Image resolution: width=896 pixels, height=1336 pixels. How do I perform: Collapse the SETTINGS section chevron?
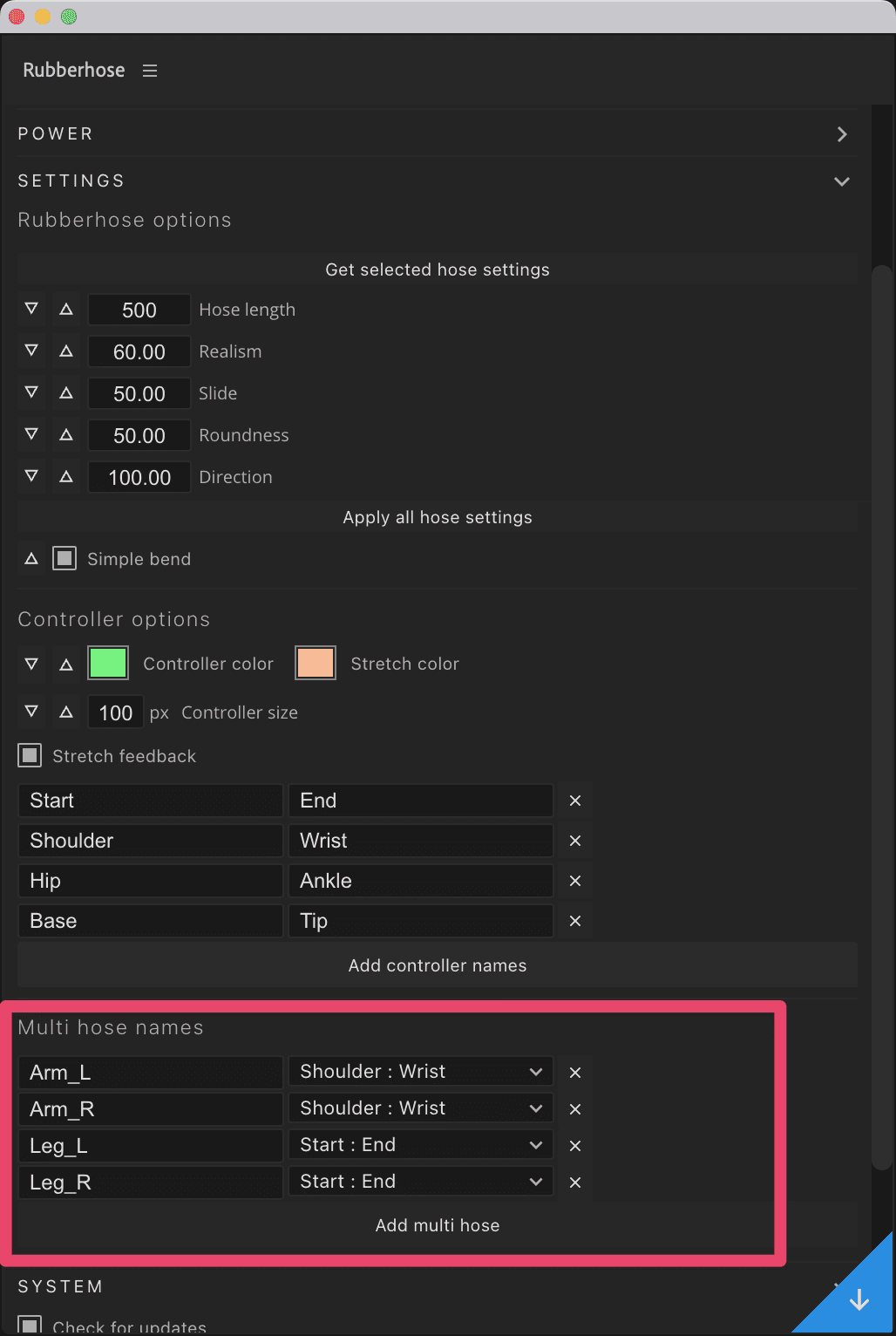(842, 181)
